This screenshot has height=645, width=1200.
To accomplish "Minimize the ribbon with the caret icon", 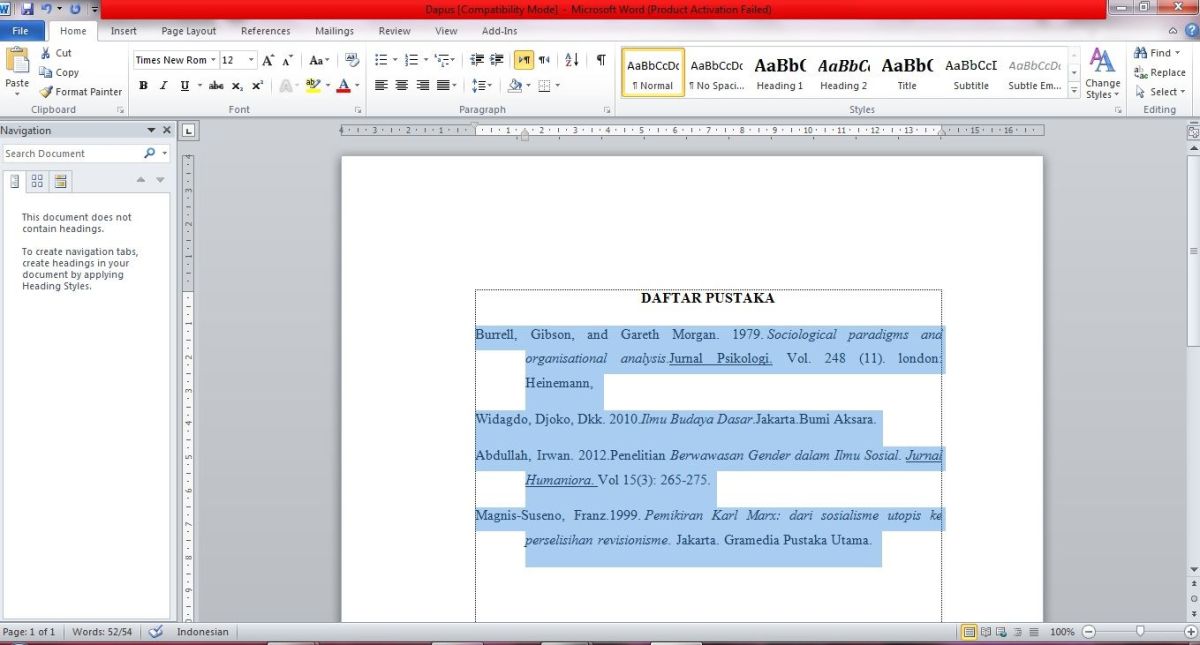I will [1171, 31].
